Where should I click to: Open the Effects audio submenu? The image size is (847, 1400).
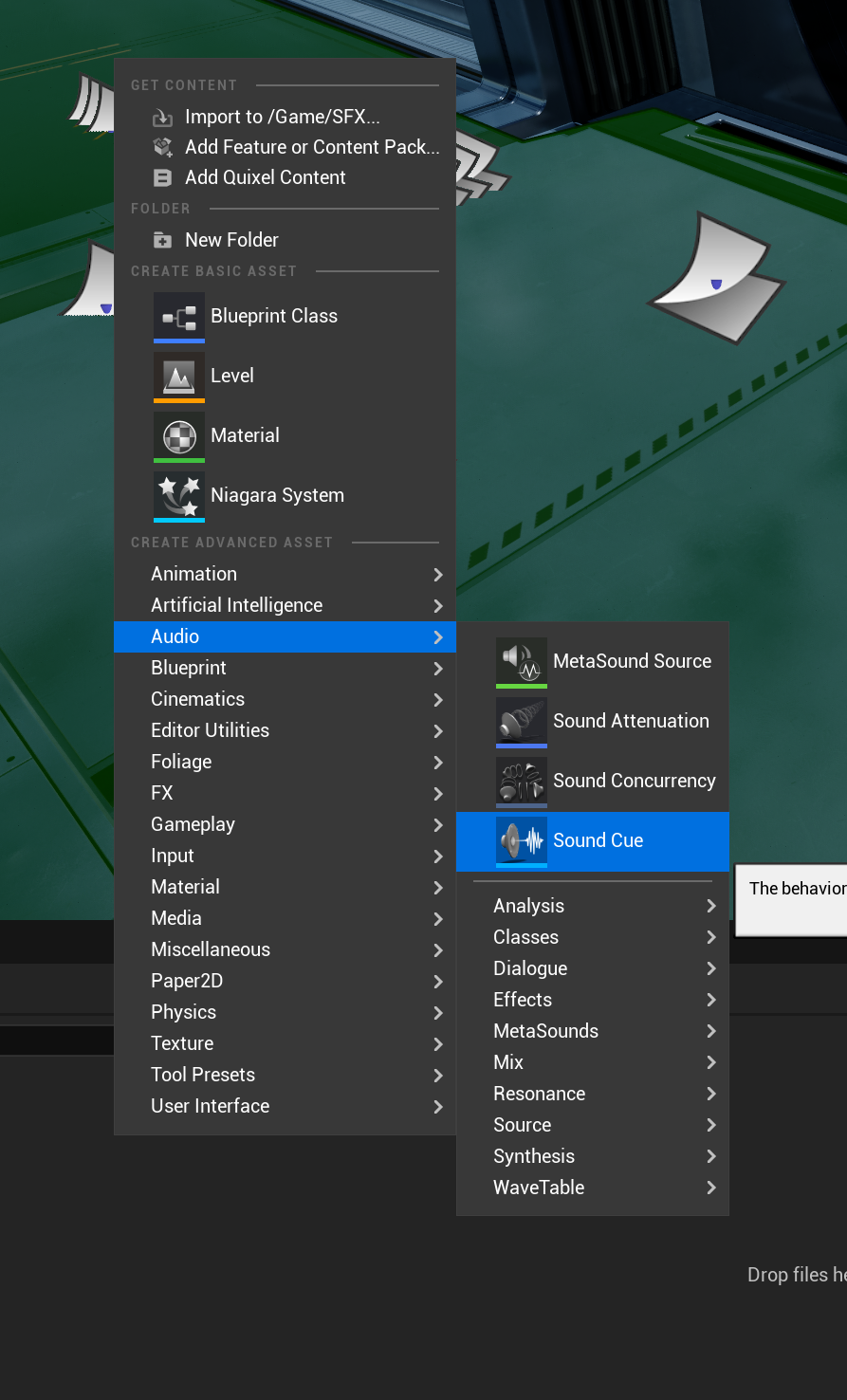593,1000
